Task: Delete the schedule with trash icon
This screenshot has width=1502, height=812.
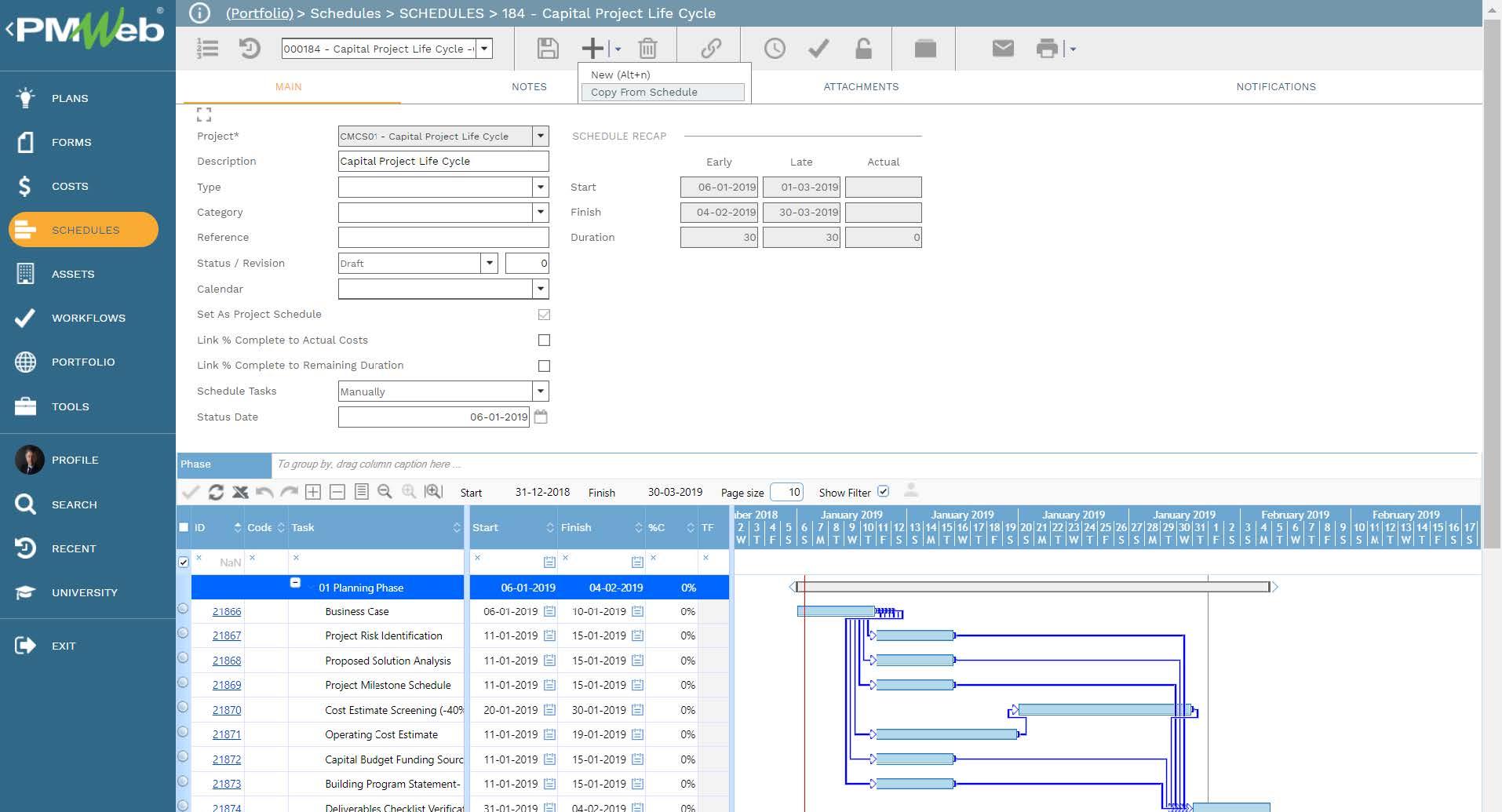Action: click(647, 49)
